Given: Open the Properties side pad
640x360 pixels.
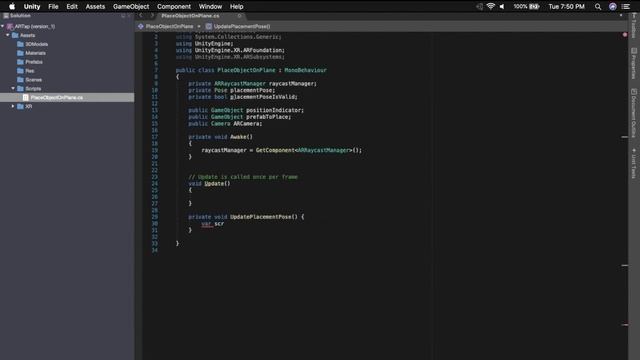Looking at the screenshot, I should (x=634, y=63).
